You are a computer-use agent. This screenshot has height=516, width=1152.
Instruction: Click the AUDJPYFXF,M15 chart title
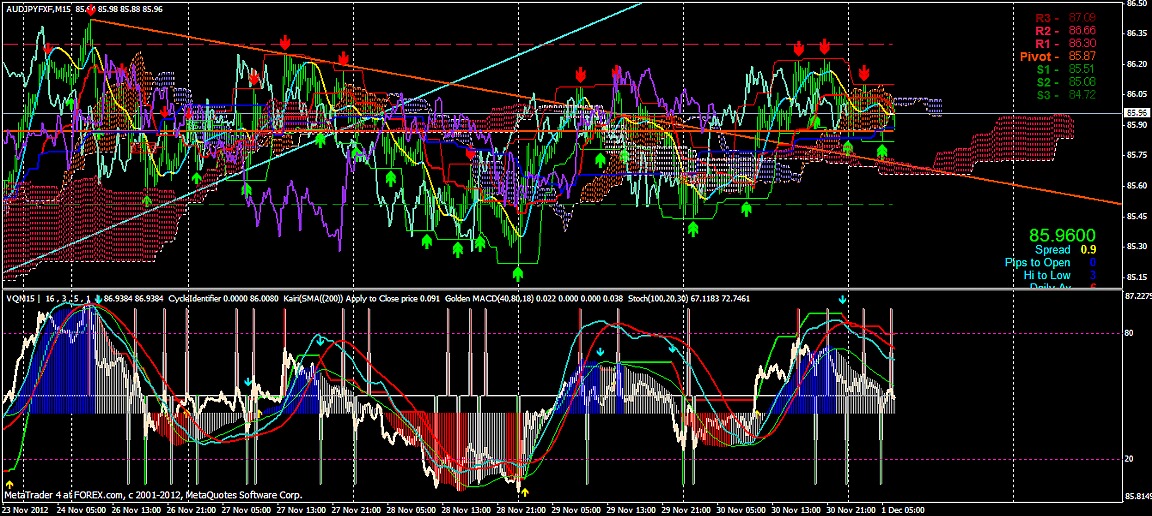coord(37,10)
